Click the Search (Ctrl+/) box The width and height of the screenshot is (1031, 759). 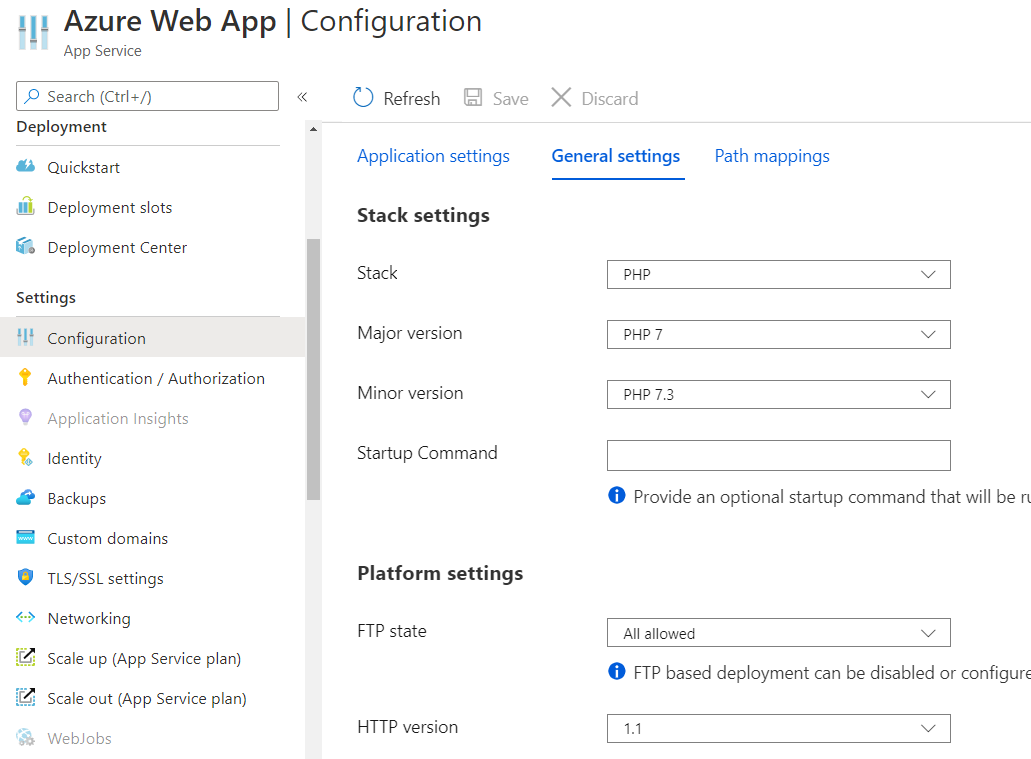(x=147, y=96)
